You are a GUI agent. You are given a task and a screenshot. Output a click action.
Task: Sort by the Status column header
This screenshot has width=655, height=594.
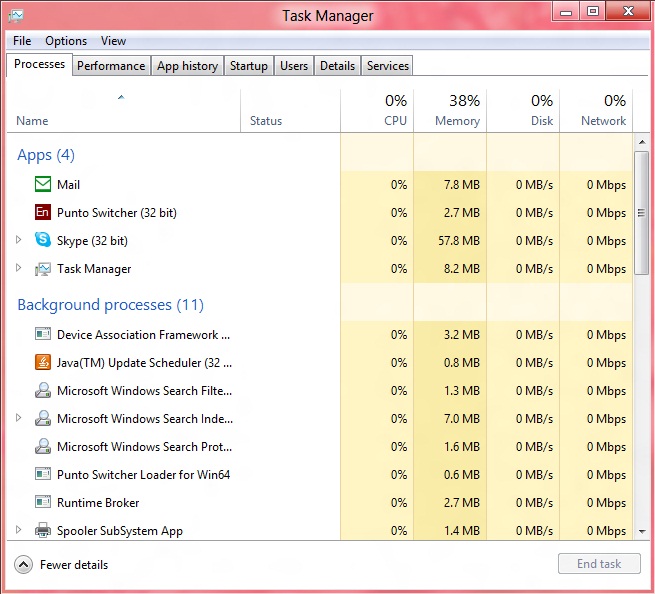(290, 111)
